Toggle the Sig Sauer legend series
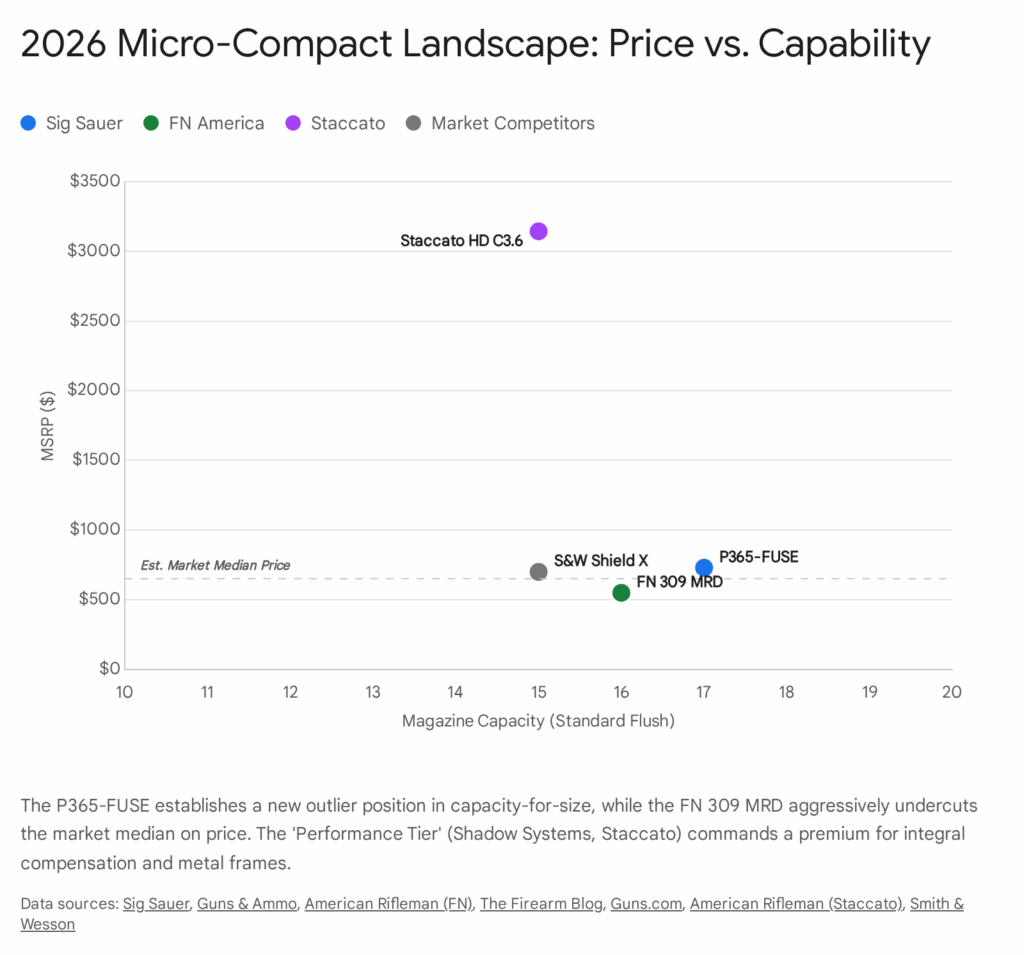Image resolution: width=1024 pixels, height=955 pixels. point(72,124)
